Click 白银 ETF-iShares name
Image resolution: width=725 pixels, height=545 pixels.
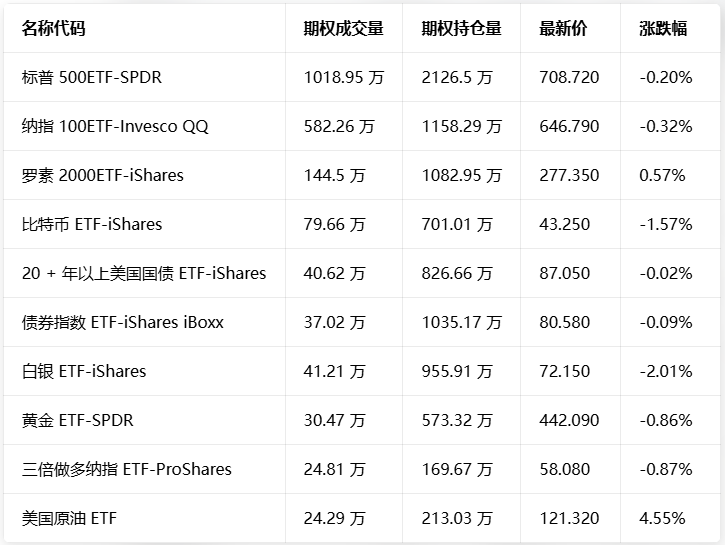[84, 371]
